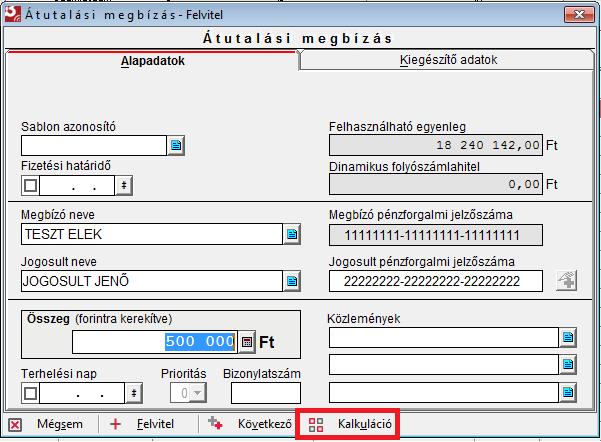The height and width of the screenshot is (442, 601).
Task: Go to the Következő entry
Action: (250, 424)
